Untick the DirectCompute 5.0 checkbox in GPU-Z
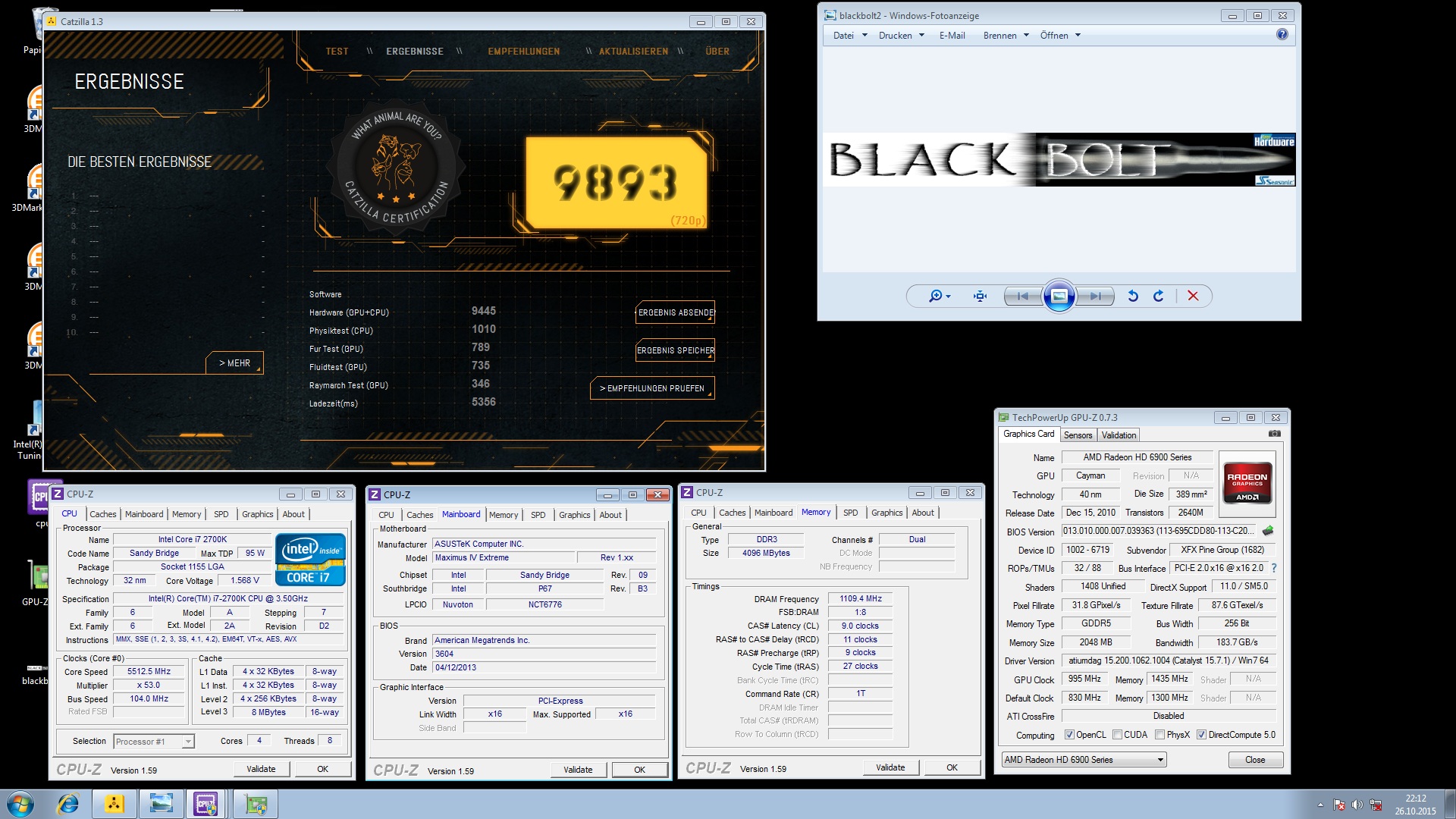This screenshot has width=1456, height=819. (x=1201, y=735)
